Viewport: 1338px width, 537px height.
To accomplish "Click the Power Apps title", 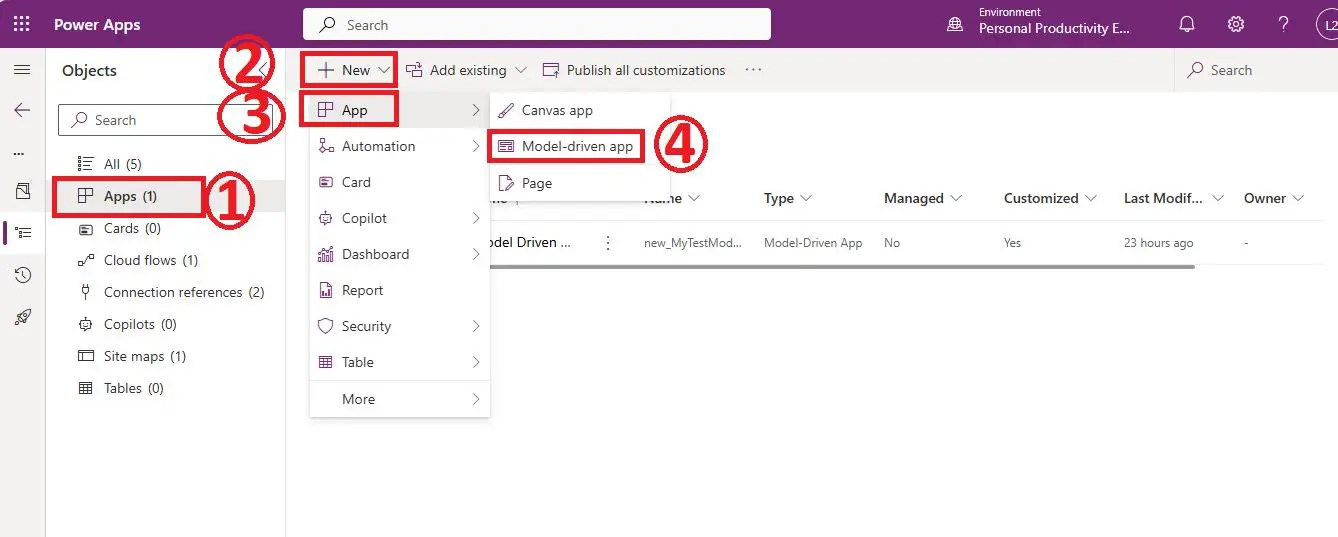I will [97, 25].
